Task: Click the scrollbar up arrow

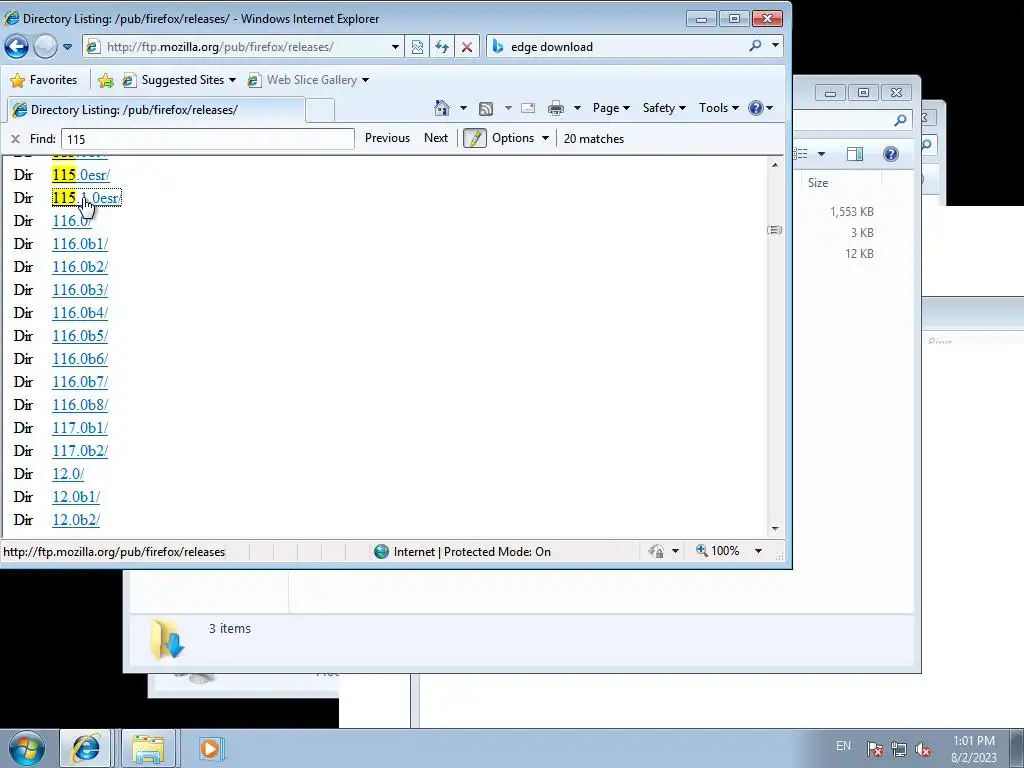Action: (x=775, y=165)
